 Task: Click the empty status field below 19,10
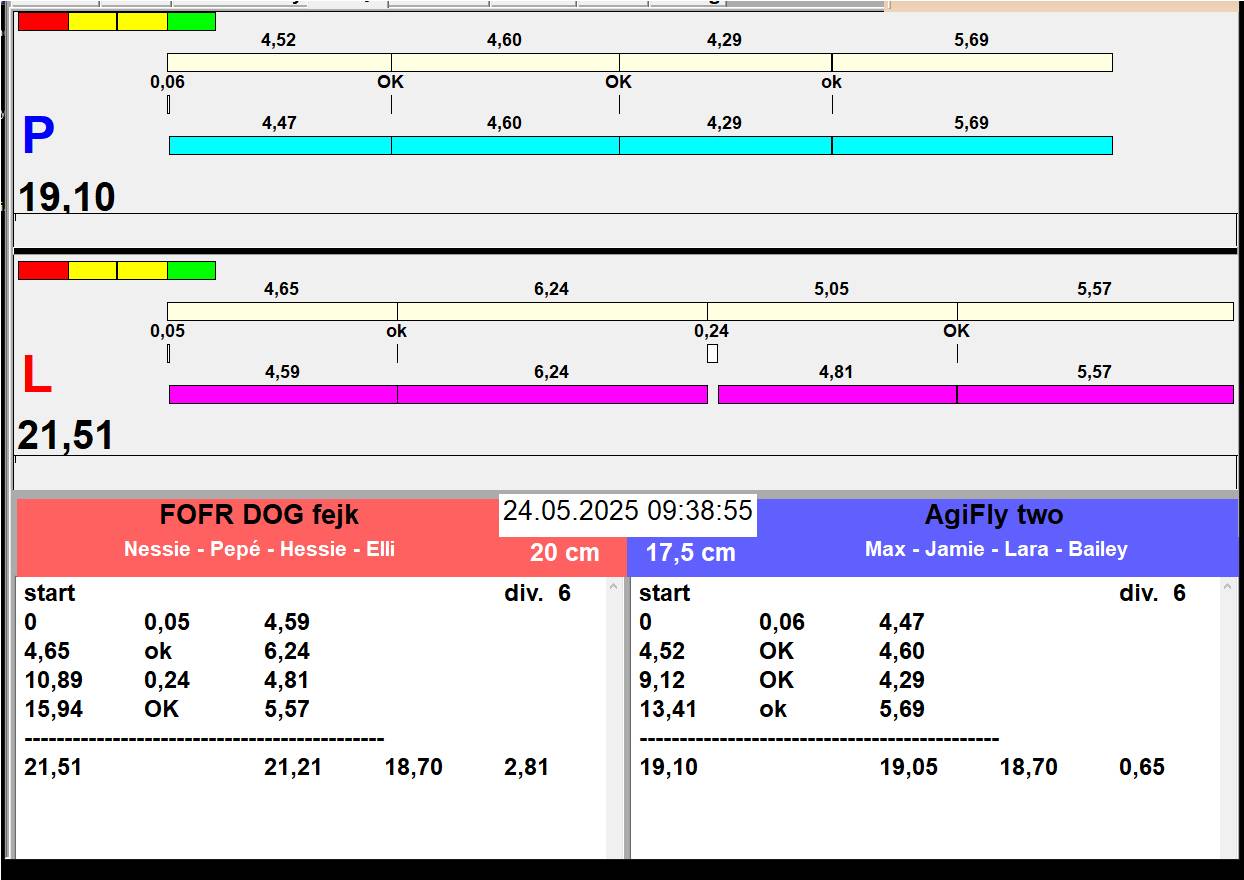coord(625,230)
